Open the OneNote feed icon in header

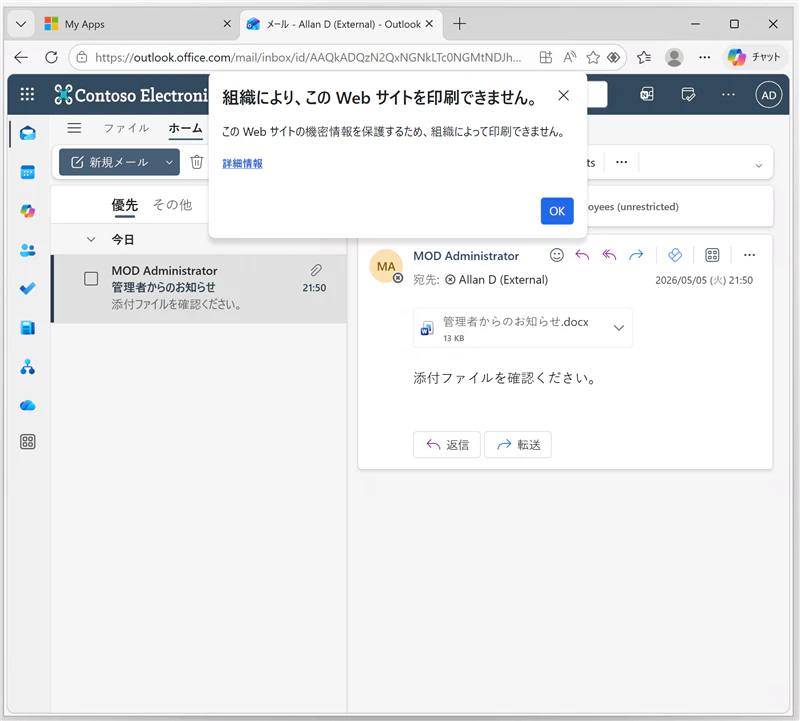click(x=647, y=94)
